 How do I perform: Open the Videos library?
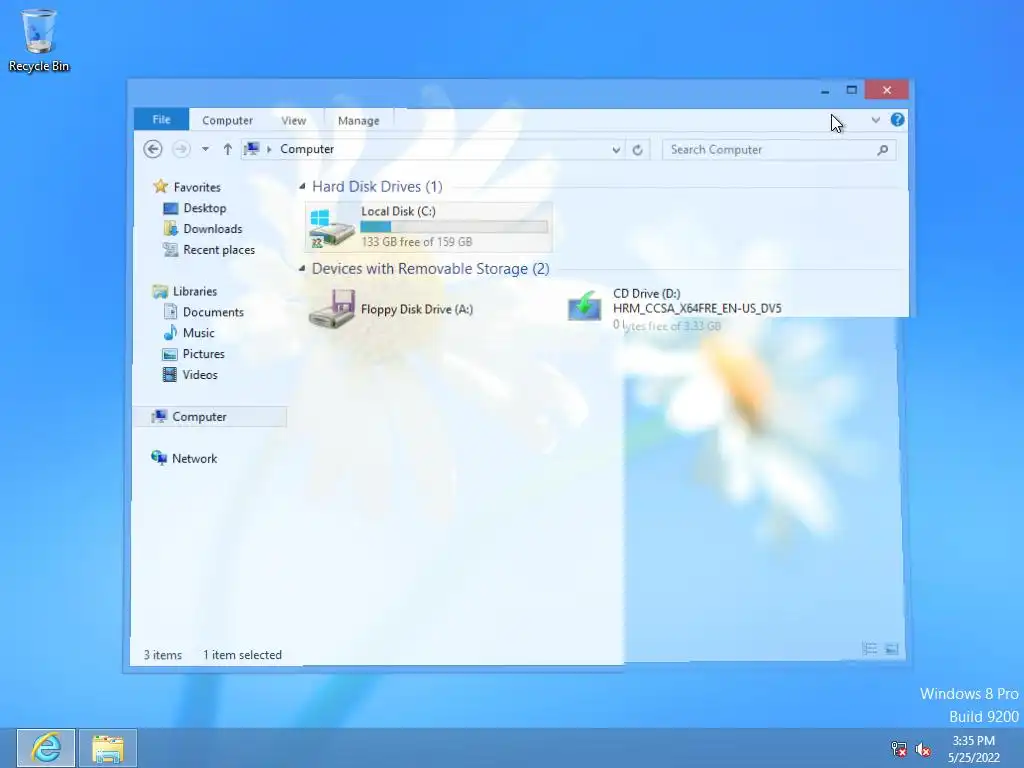click(x=200, y=375)
